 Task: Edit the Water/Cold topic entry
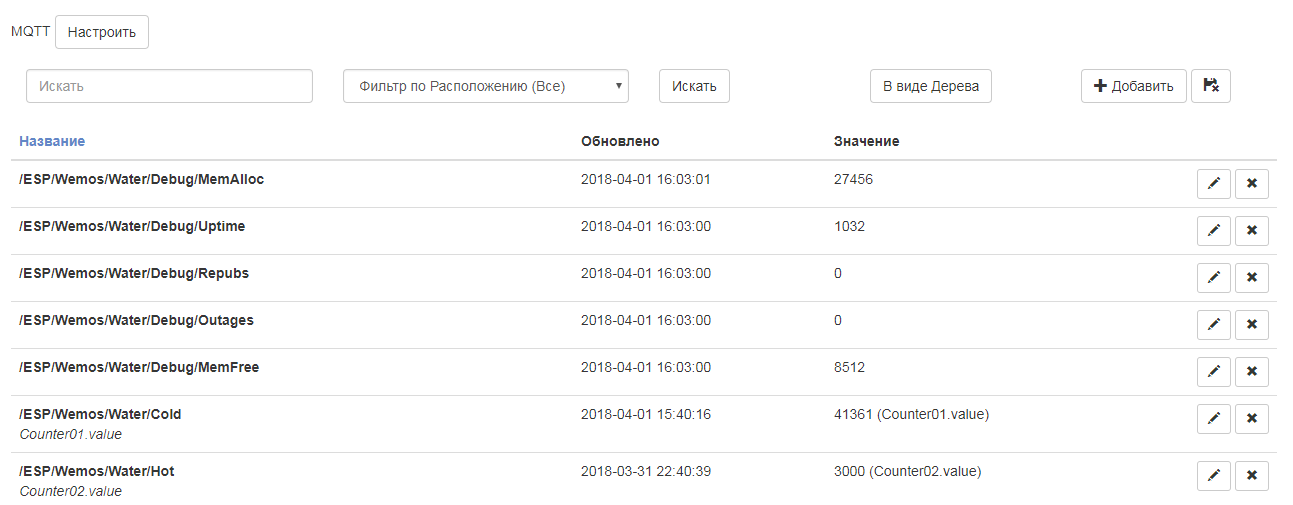pos(1213,419)
